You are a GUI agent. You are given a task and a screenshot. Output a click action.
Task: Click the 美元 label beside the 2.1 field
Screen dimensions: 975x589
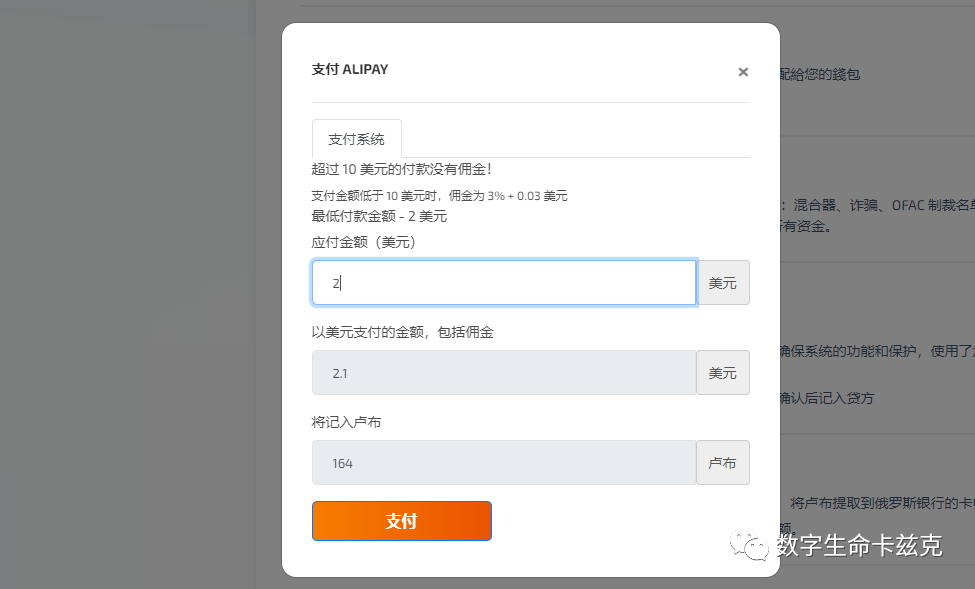coord(723,373)
